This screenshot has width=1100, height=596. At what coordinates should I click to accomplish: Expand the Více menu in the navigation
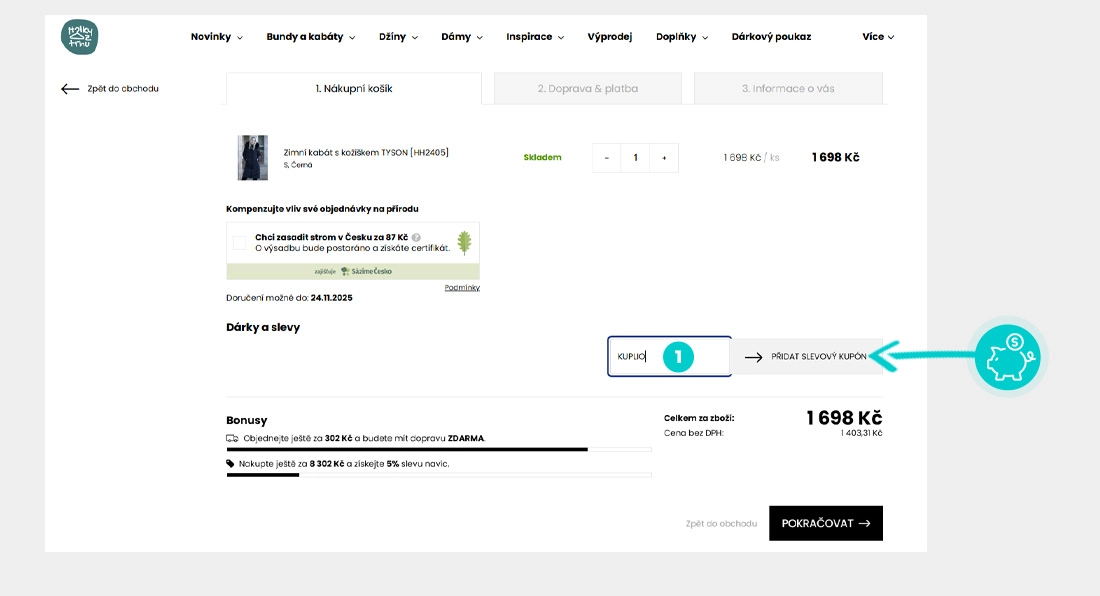pyautogui.click(x=875, y=36)
